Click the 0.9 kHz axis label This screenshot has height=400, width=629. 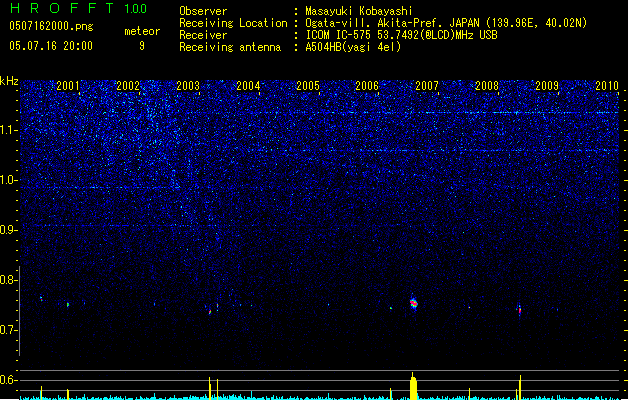pyautogui.click(x=9, y=230)
